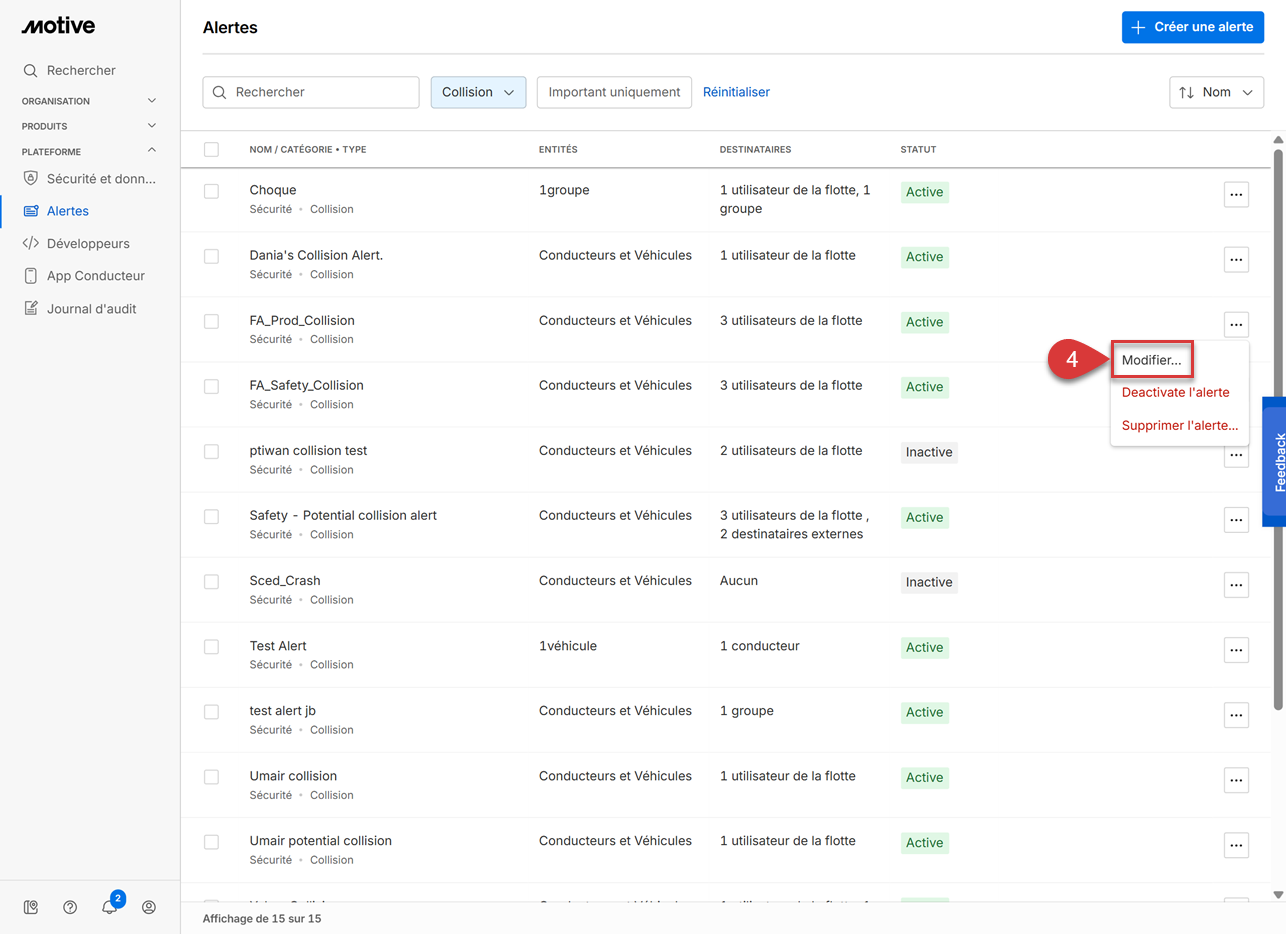Viewport: 1286px width, 934px height.
Task: Open the Nom sort dropdown
Action: 1216,92
